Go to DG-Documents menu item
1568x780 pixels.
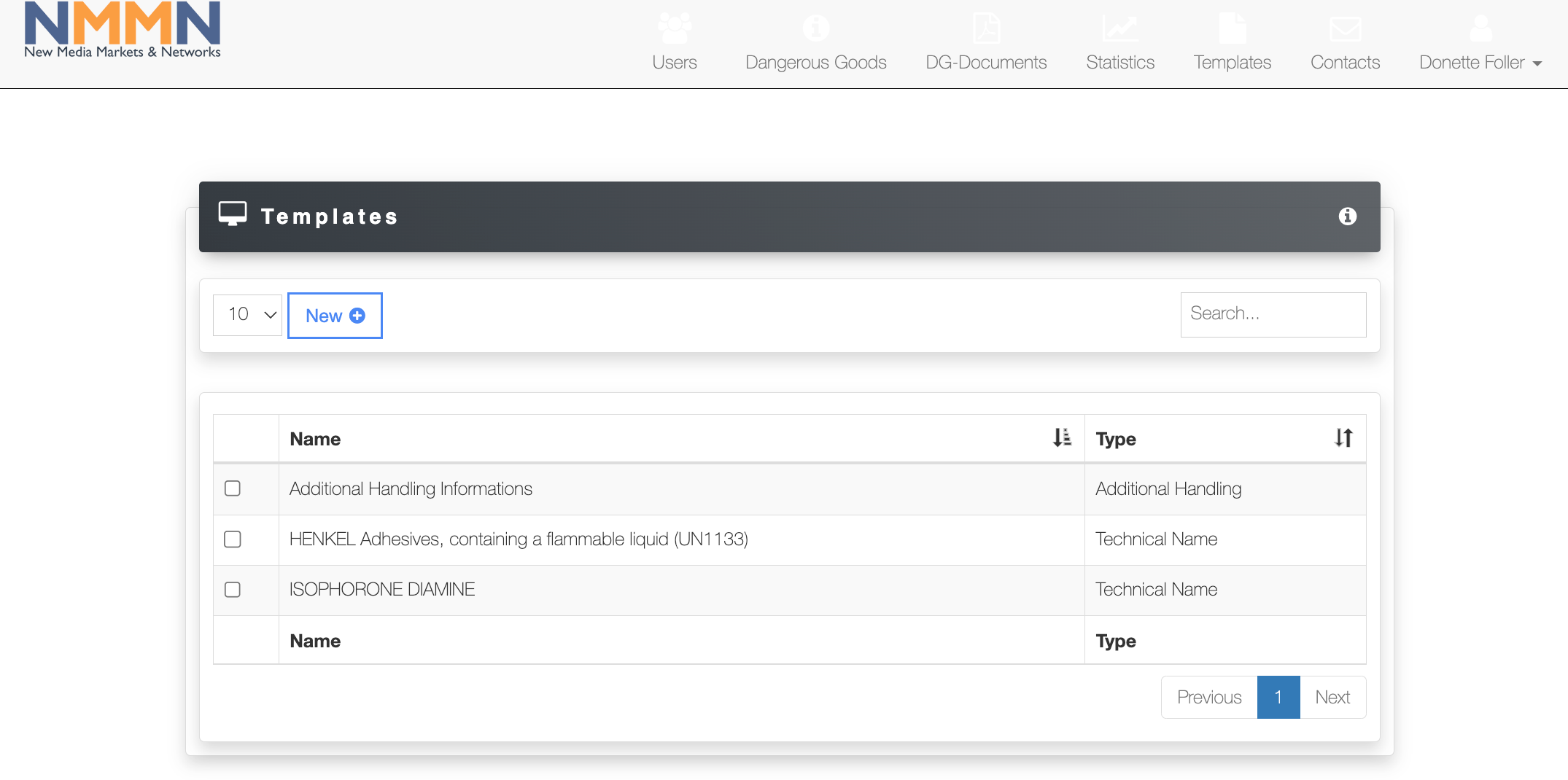[x=986, y=63]
